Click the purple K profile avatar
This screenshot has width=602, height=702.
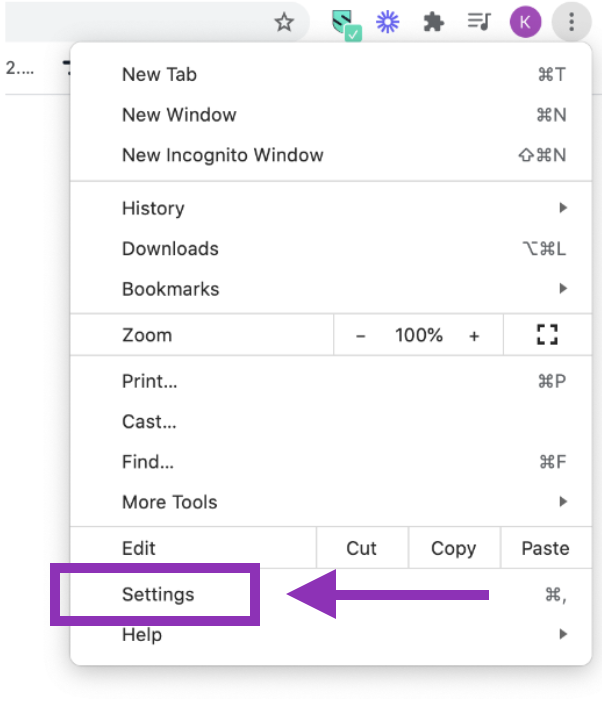(x=525, y=22)
